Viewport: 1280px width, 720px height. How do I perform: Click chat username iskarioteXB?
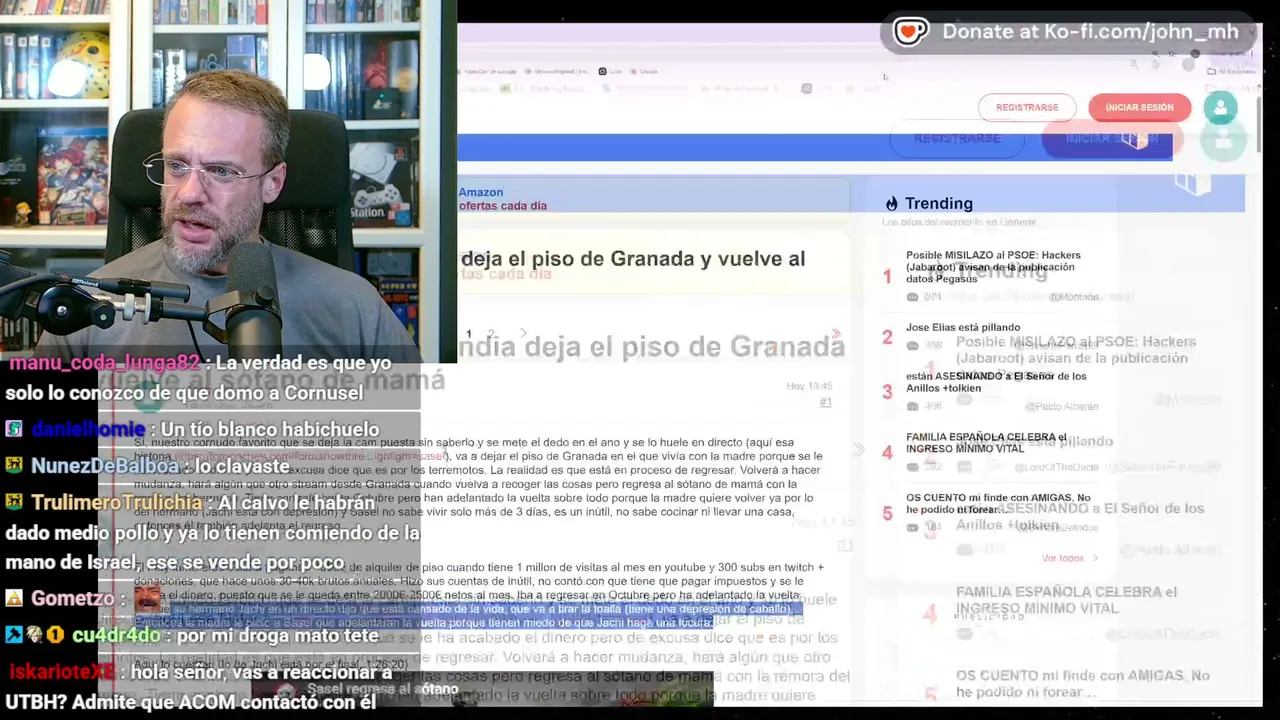(62, 672)
